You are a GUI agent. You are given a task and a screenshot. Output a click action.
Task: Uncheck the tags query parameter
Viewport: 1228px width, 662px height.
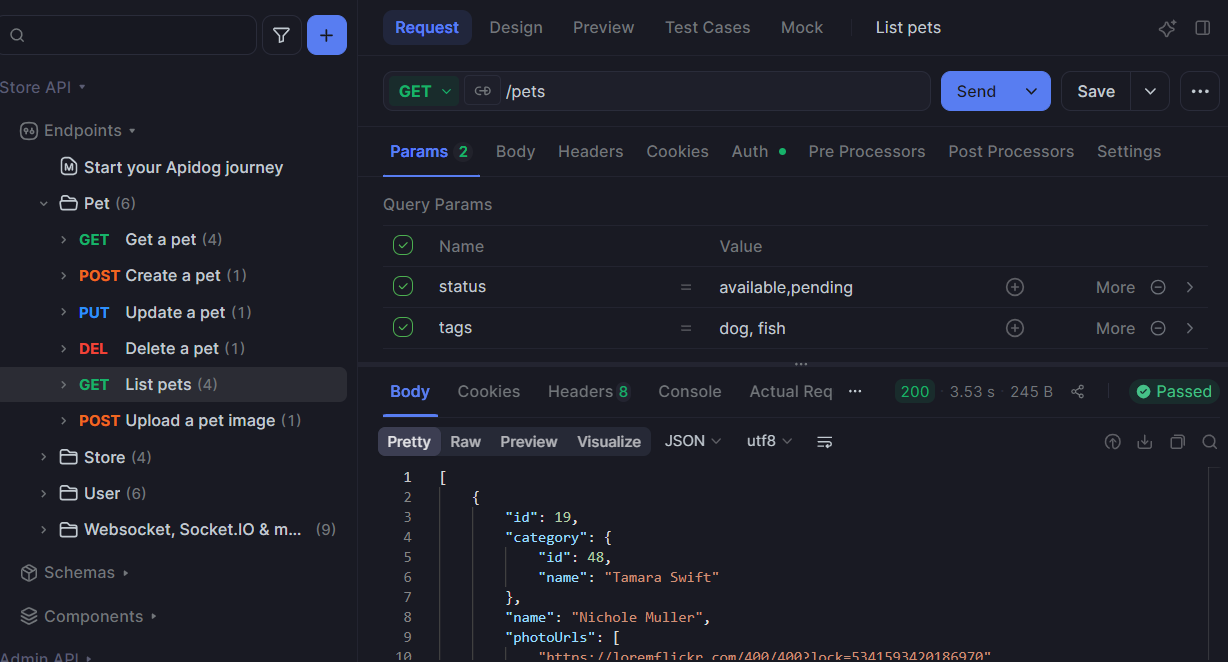pyautogui.click(x=403, y=327)
